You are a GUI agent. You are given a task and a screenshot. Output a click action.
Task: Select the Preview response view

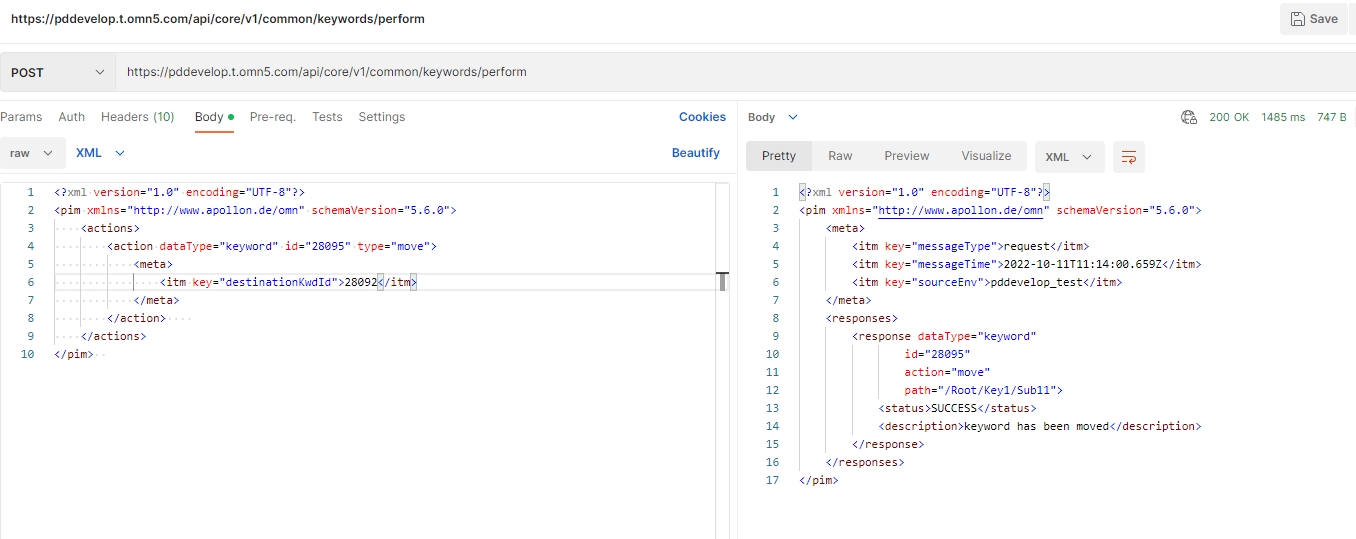pos(907,156)
